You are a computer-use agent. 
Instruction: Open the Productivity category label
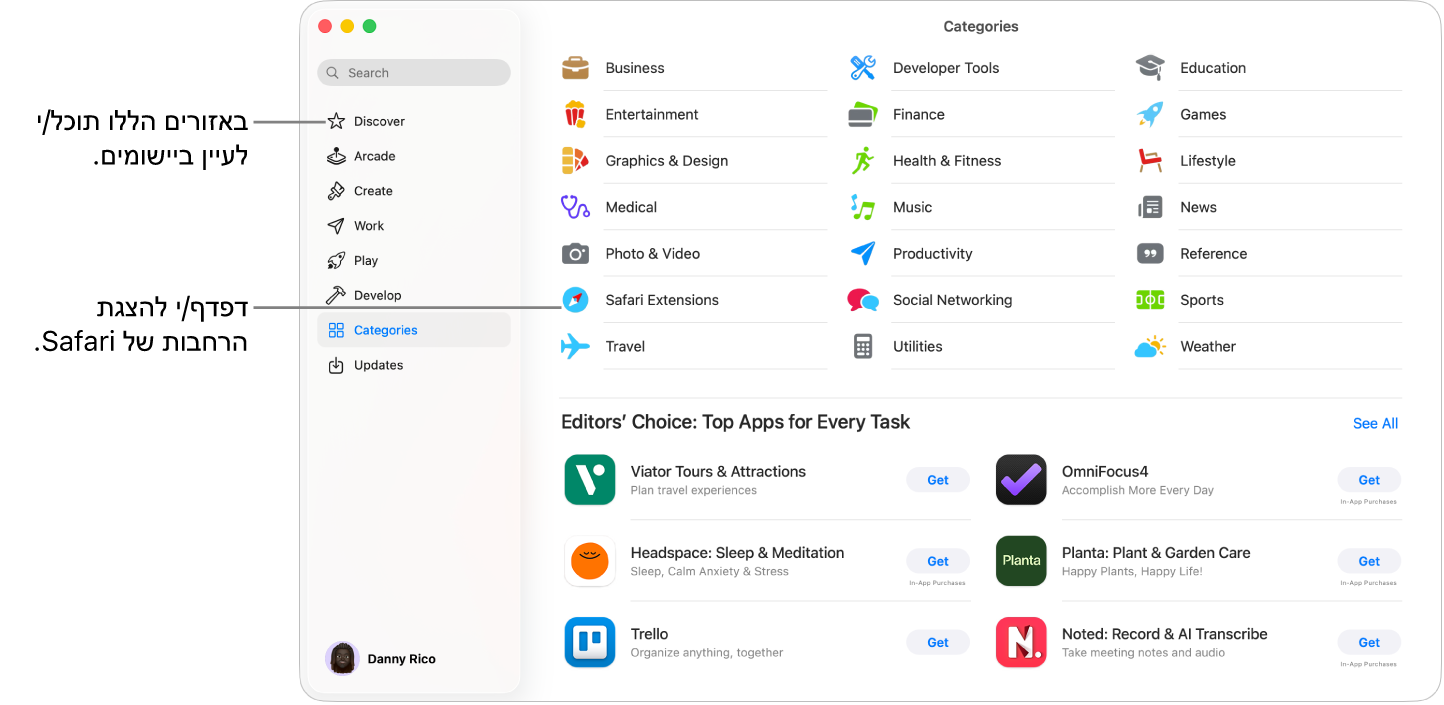[932, 254]
